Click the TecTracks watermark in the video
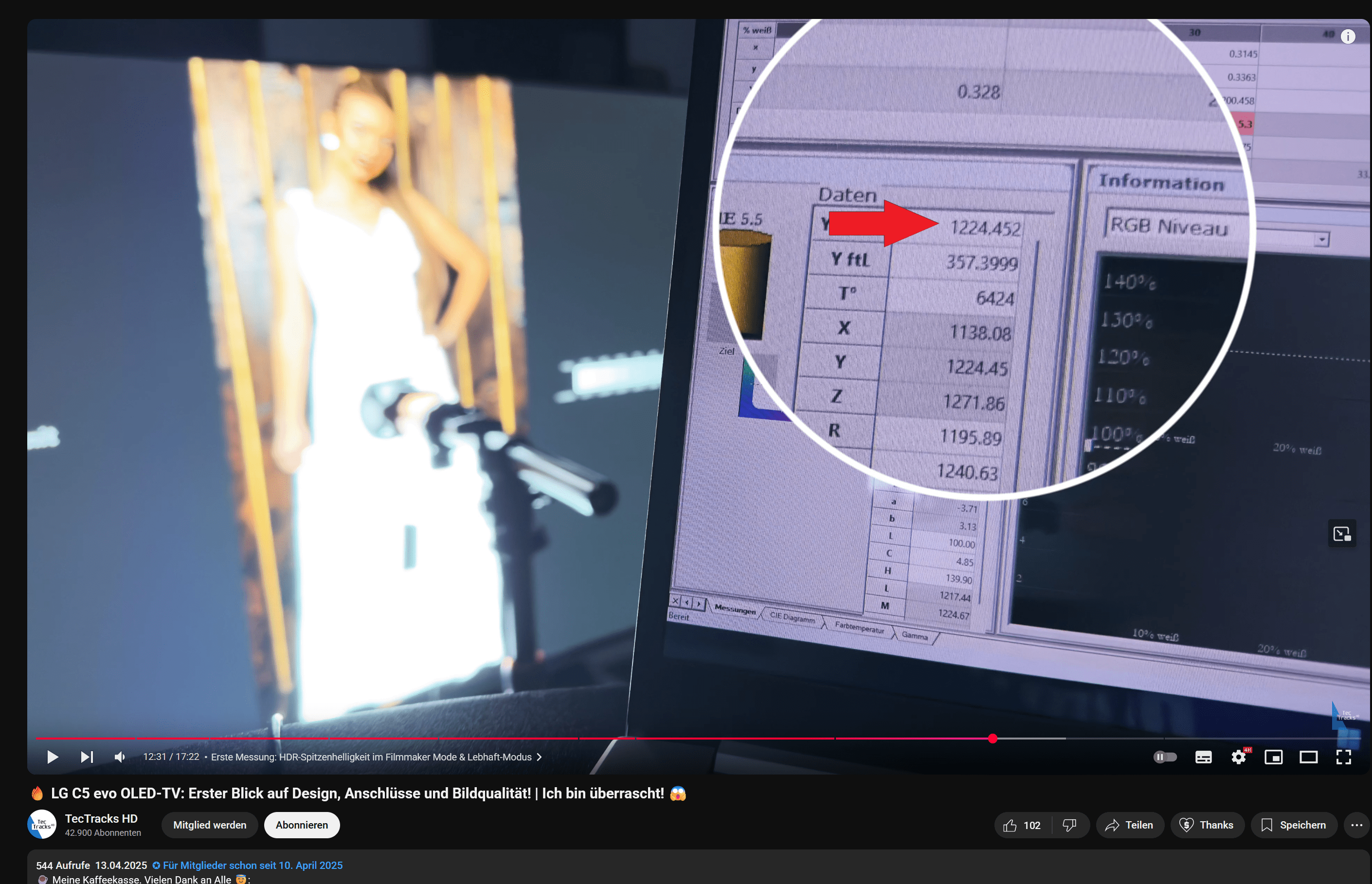Screen dimensions: 1372x884 1345,716
